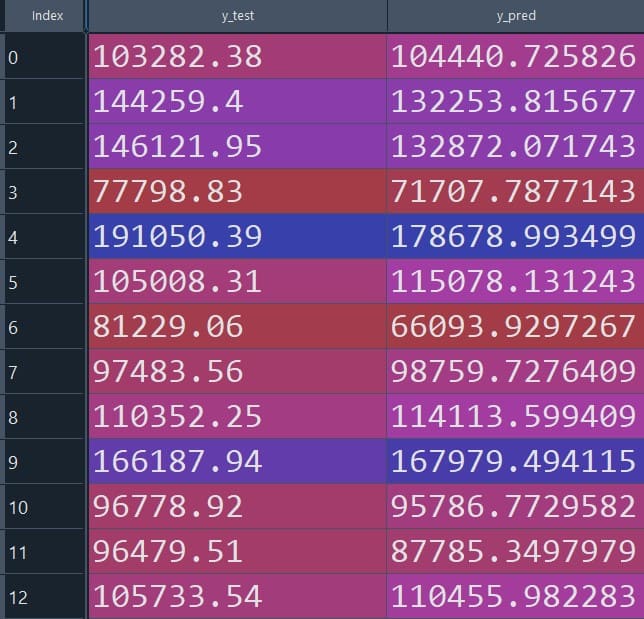Select the y_test cell 105733.54

pos(237,597)
